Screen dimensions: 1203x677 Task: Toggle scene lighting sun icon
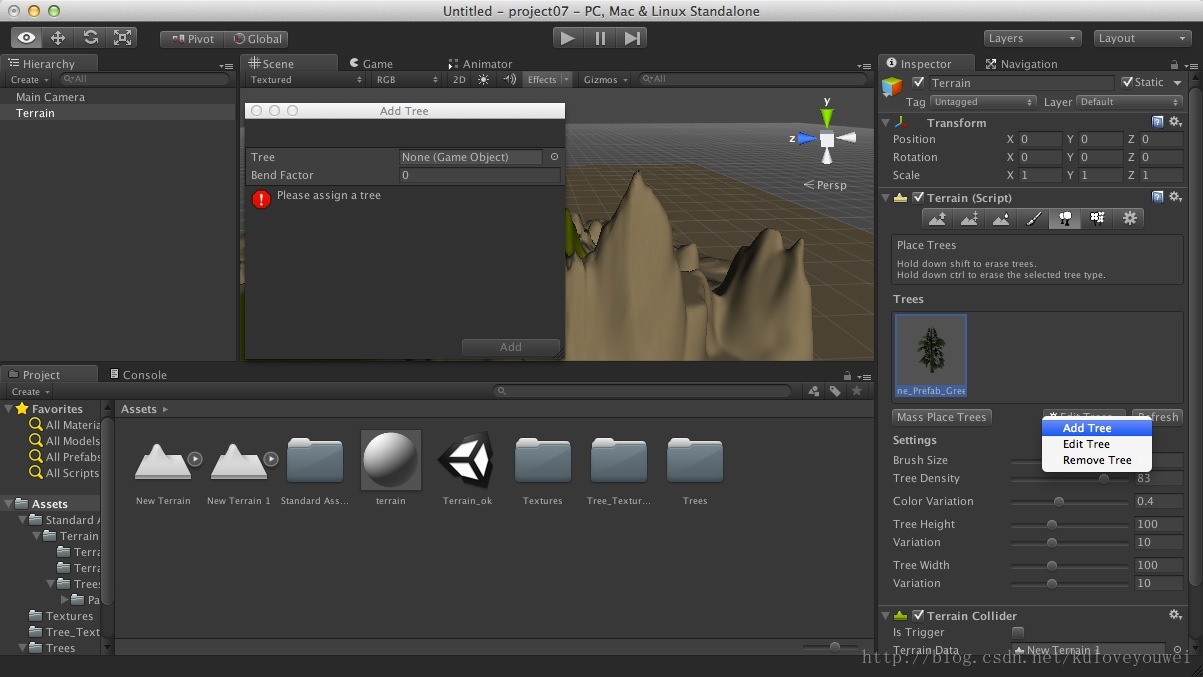click(x=484, y=79)
